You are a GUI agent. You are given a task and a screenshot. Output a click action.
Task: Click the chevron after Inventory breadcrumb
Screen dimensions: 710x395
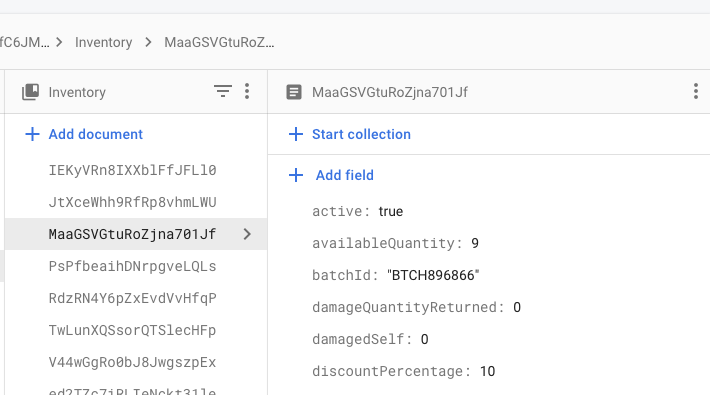click(148, 43)
